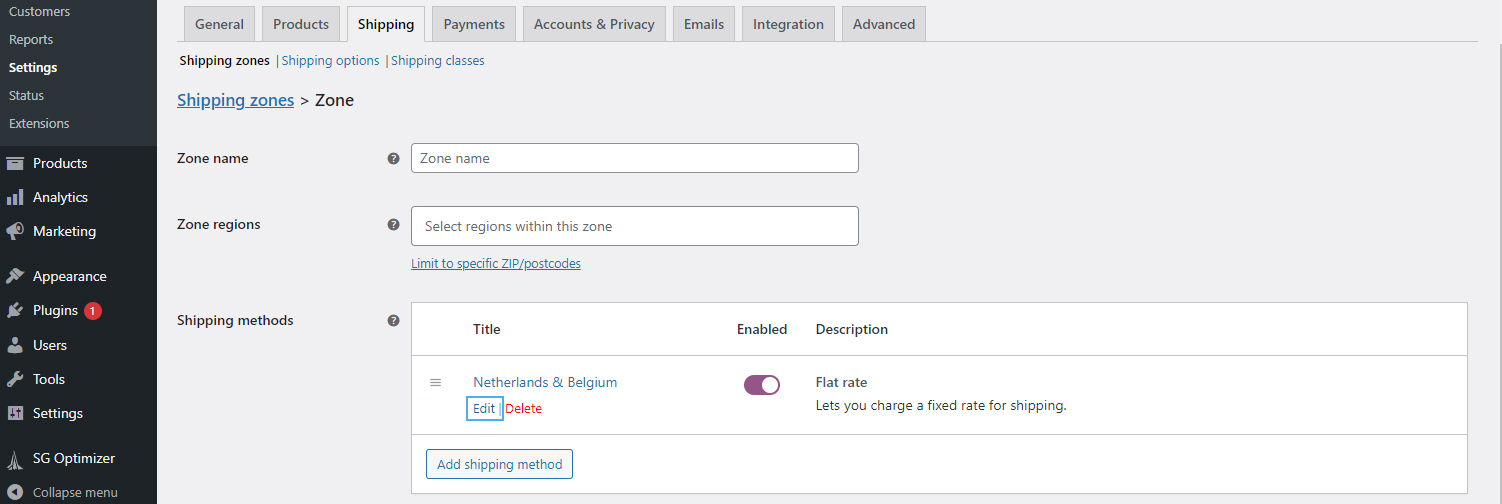Click the Zone name help tooltip icon
The width and height of the screenshot is (1502, 504).
coord(393,158)
